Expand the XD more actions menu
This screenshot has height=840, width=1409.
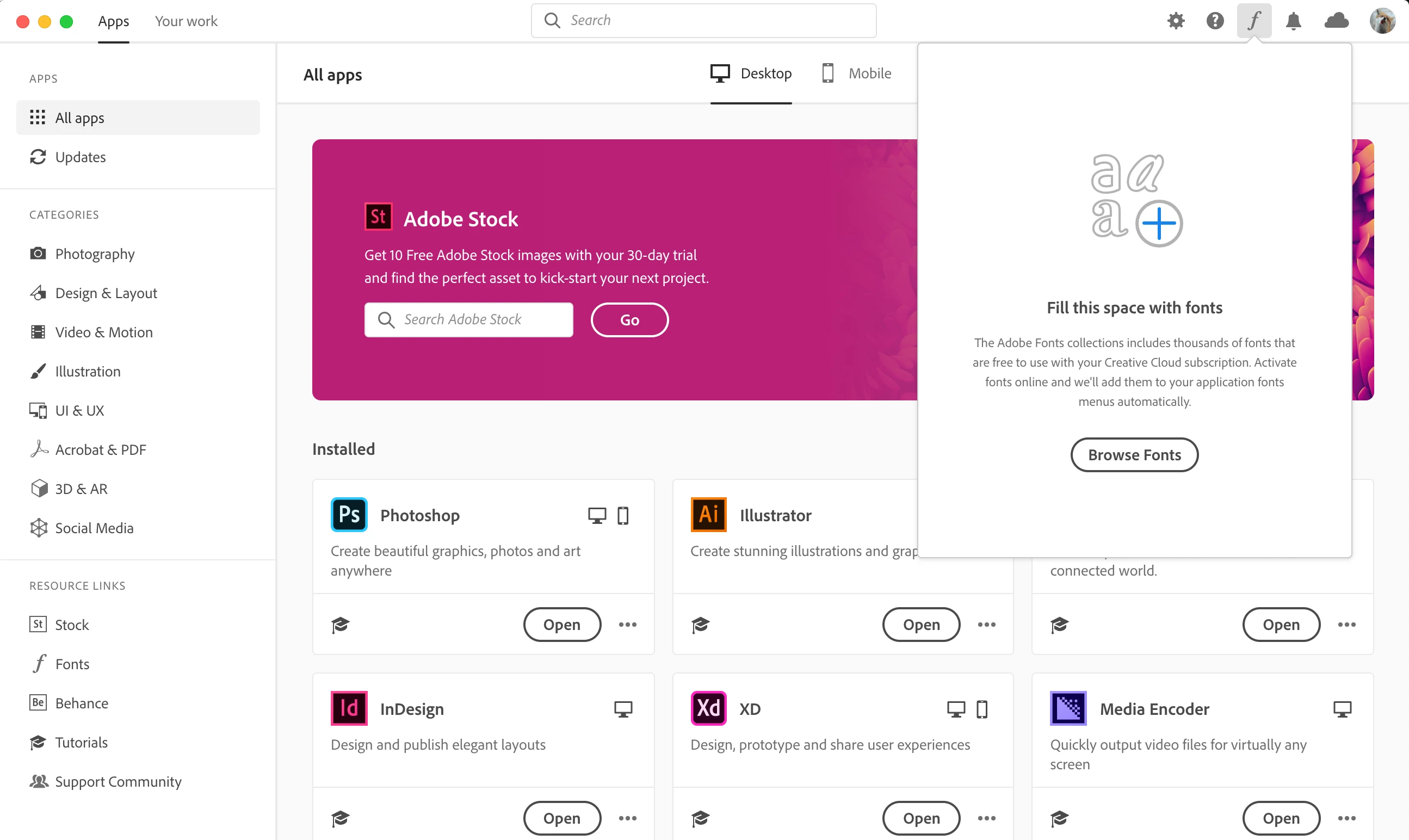tap(986, 818)
